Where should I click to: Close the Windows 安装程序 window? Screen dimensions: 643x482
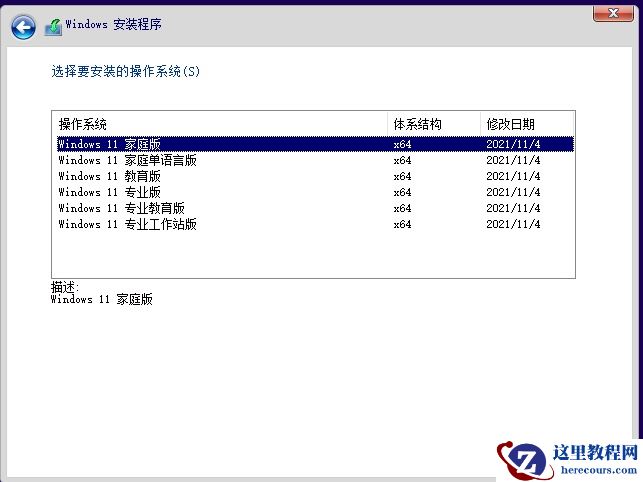(613, 13)
